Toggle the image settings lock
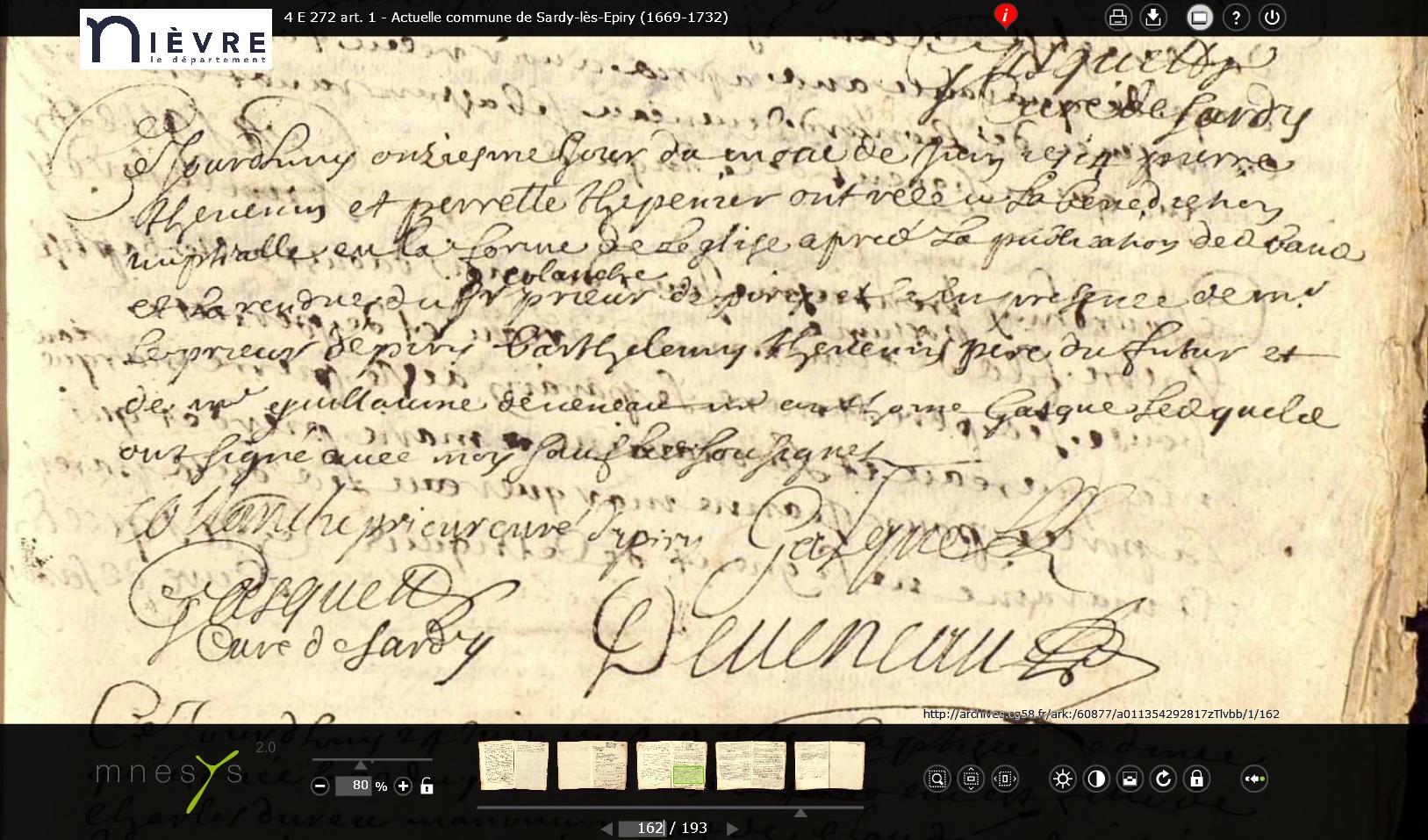The image size is (1428, 840). 1196,779
